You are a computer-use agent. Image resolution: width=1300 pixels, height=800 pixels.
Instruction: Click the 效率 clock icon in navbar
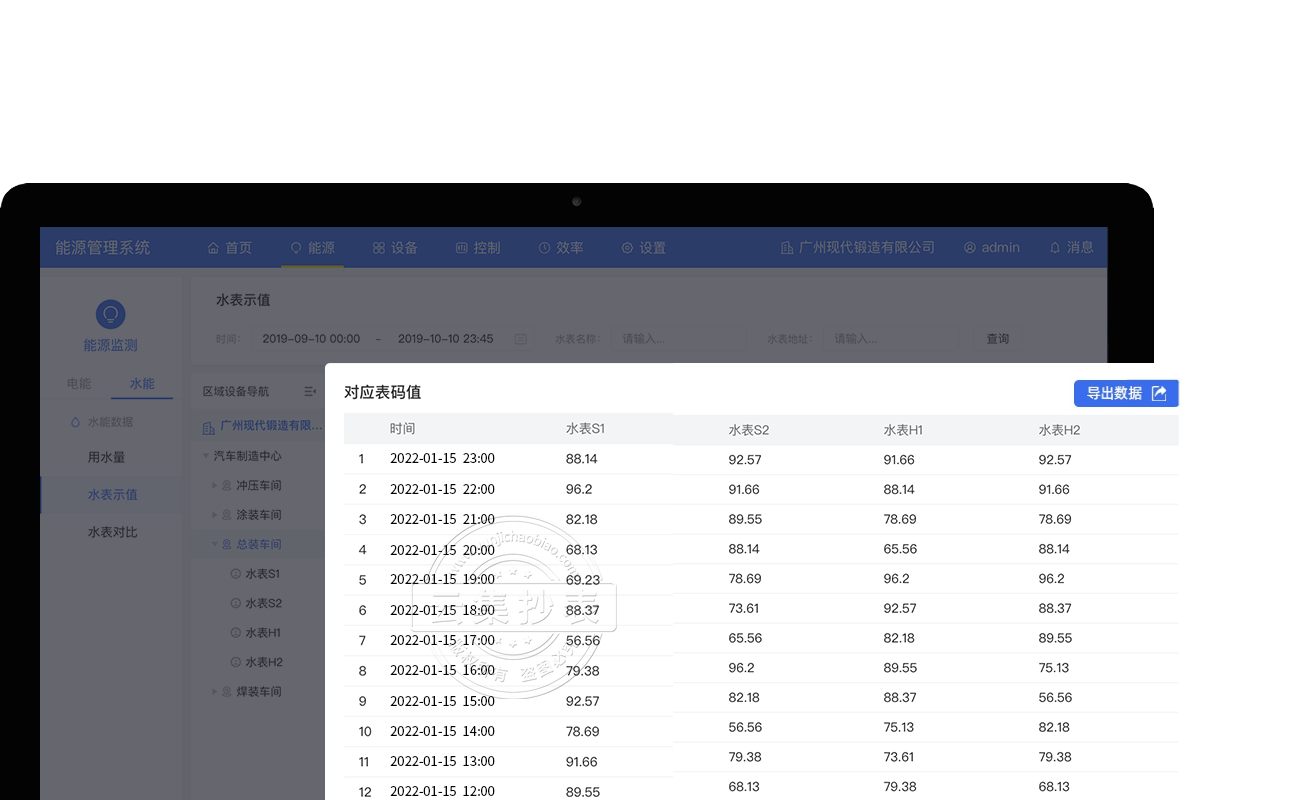(x=545, y=248)
